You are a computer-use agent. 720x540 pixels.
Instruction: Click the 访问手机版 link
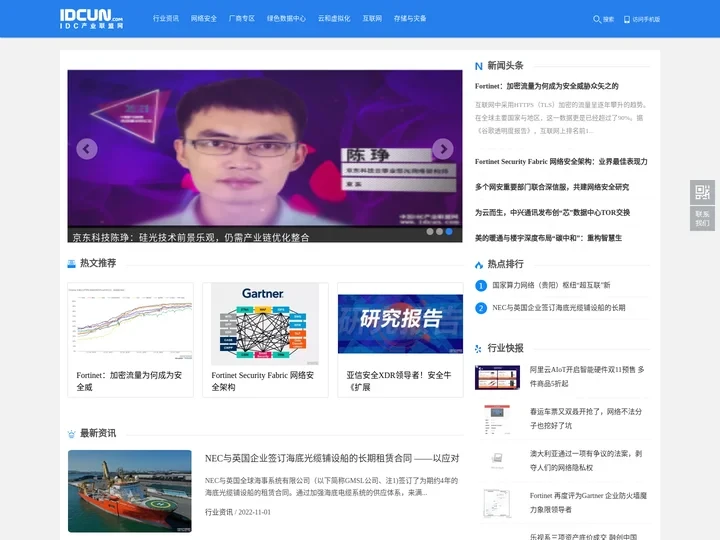pos(646,19)
